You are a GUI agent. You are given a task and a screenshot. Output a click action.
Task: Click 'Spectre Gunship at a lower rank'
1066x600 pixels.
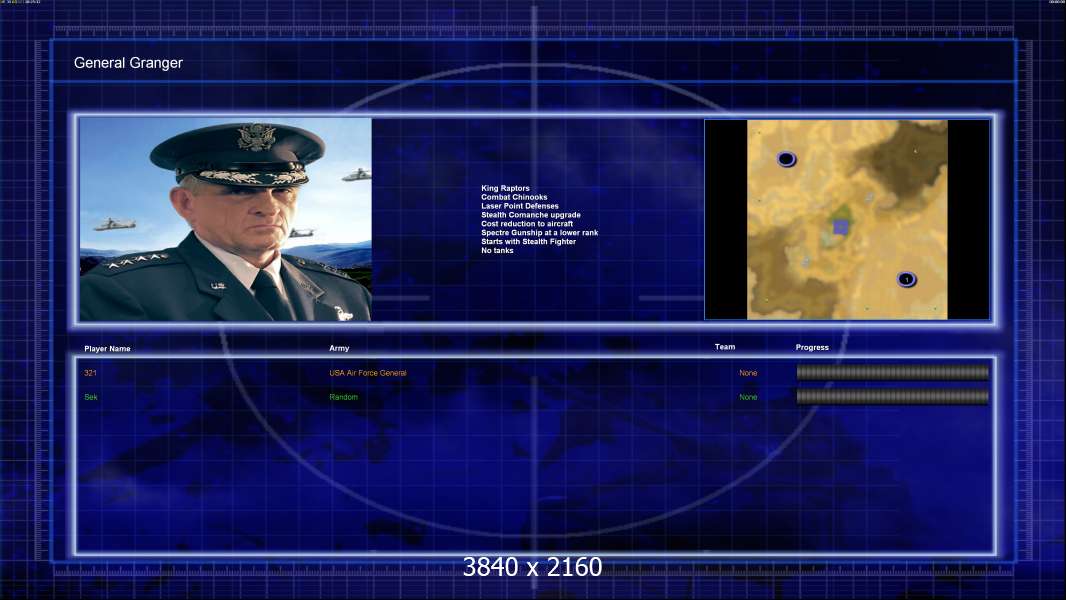(540, 232)
